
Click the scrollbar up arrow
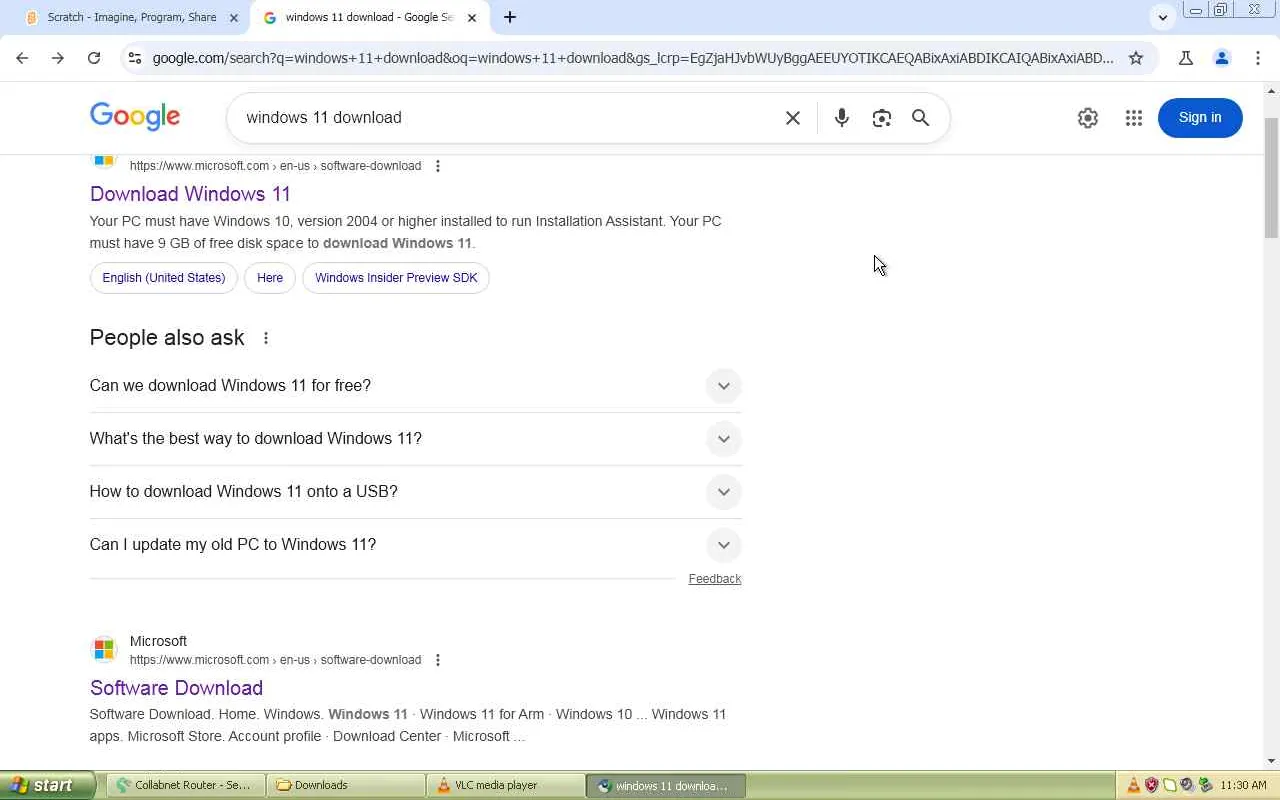tap(1271, 90)
